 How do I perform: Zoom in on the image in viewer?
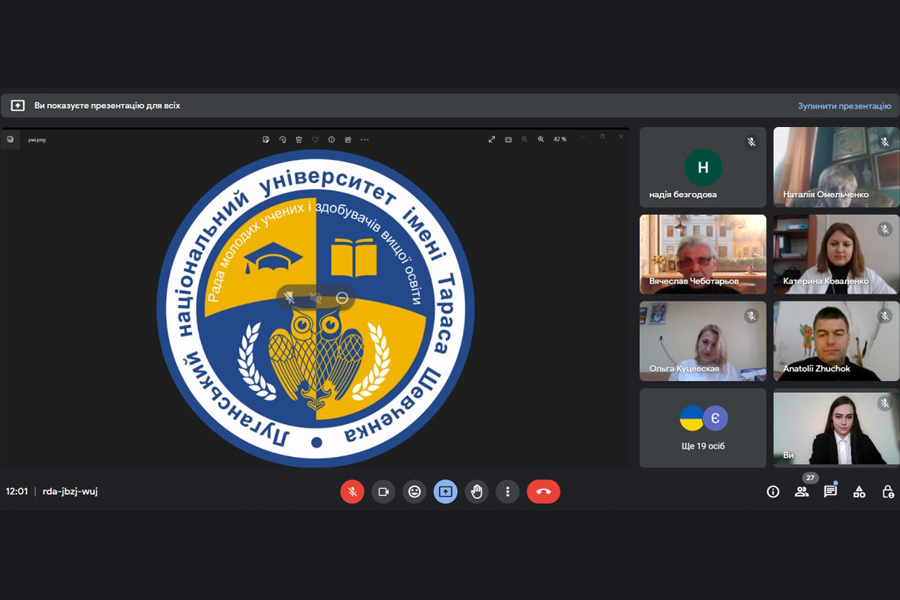(541, 140)
